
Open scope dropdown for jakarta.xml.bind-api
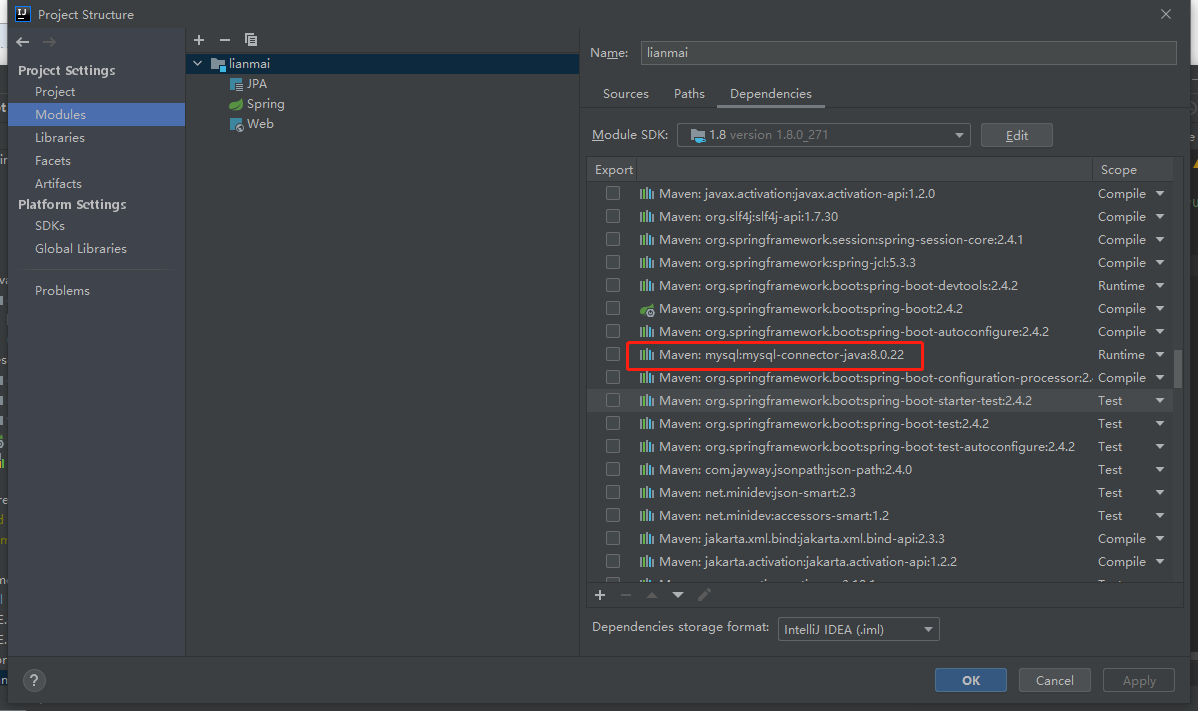pyautogui.click(x=1160, y=538)
